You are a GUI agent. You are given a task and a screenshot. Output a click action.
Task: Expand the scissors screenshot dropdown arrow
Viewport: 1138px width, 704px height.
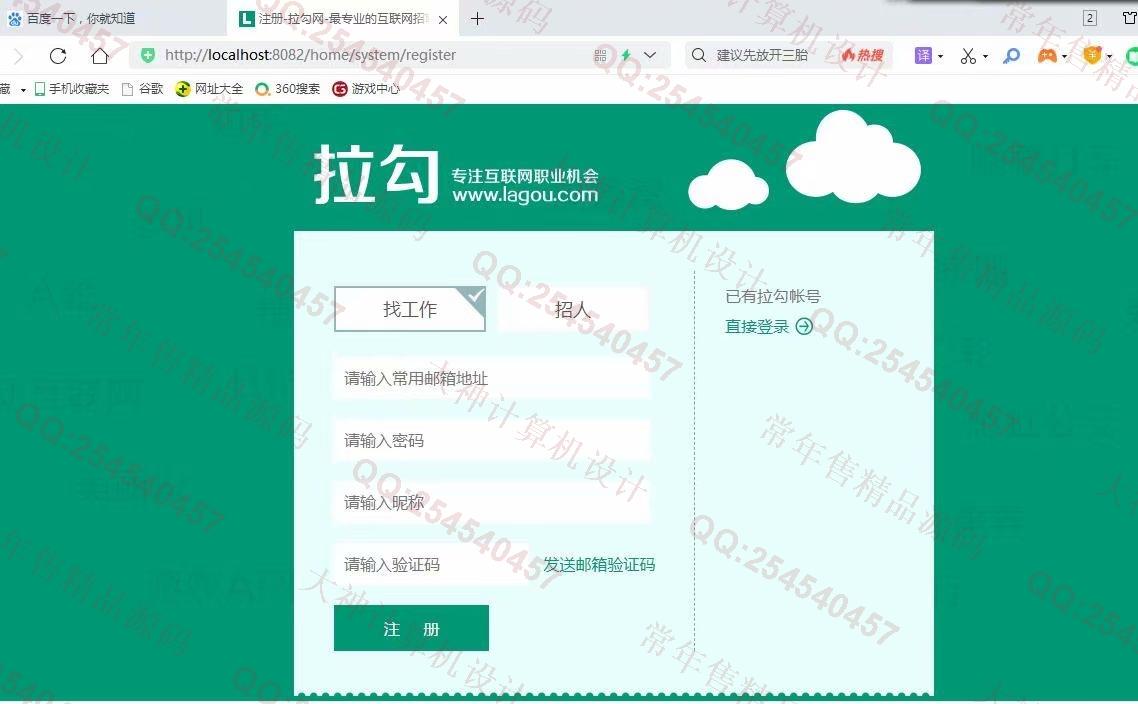point(985,56)
